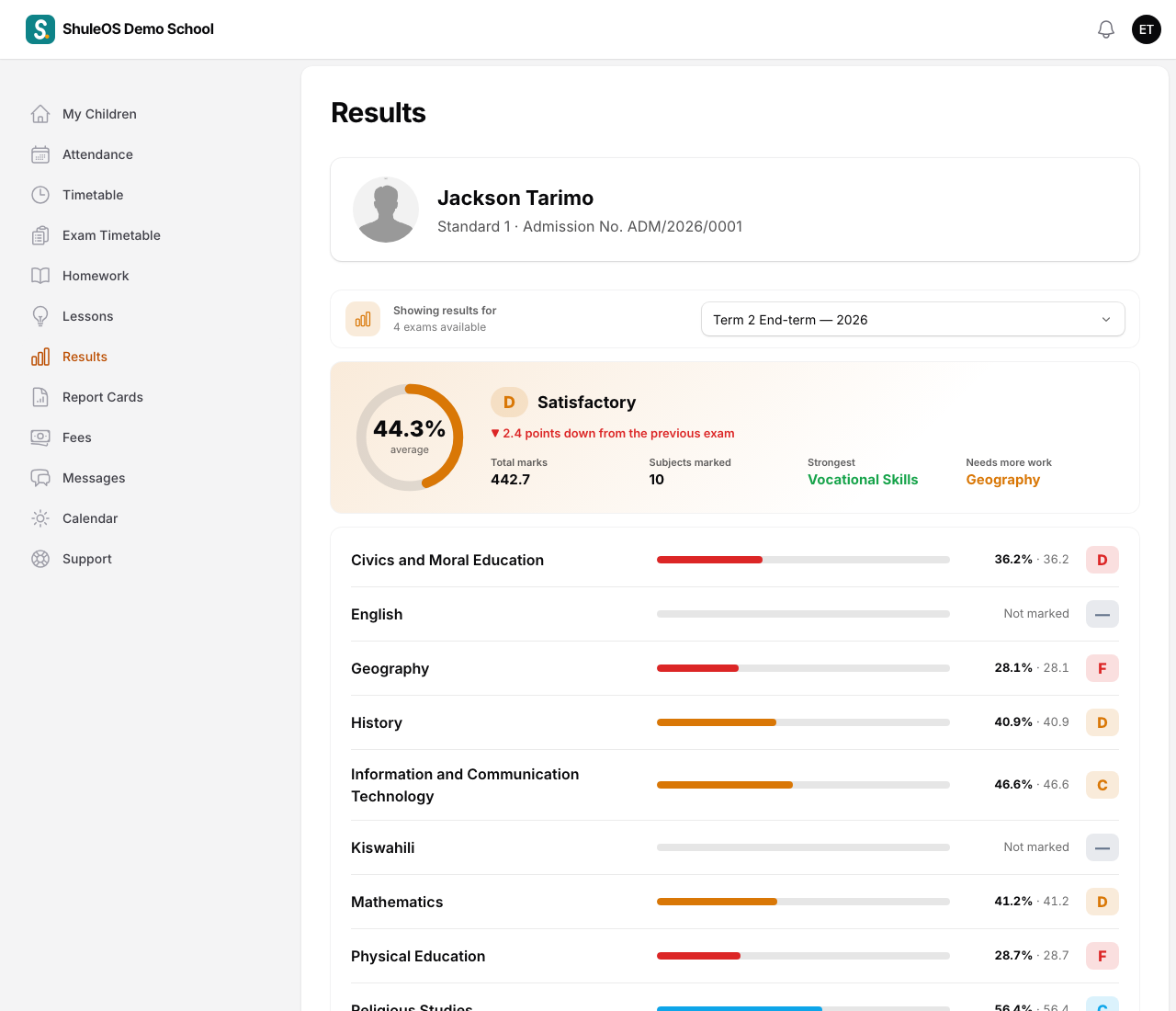Click the History progress bar
The width and height of the screenshot is (1176, 1011).
click(803, 722)
